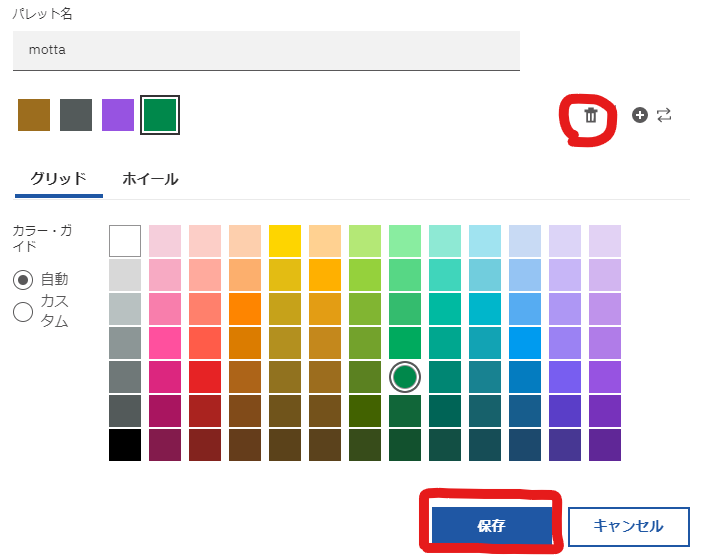Switch to the グリッド tab
This screenshot has width=708, height=555.
pos(59,179)
